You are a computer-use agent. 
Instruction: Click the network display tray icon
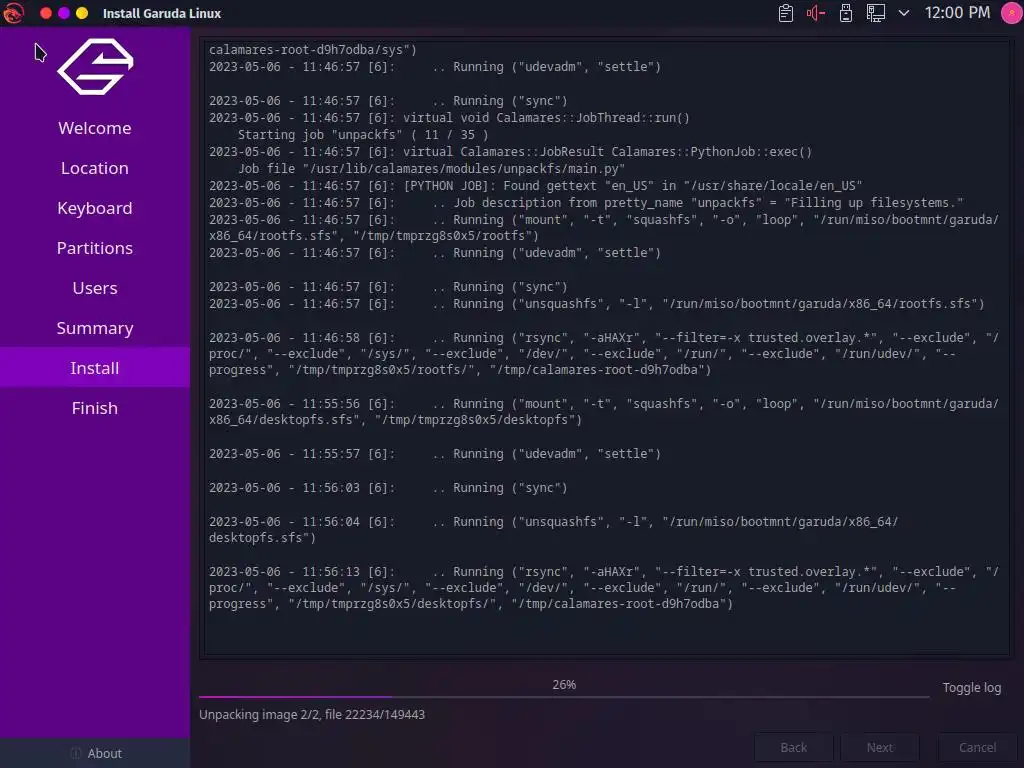(x=876, y=13)
